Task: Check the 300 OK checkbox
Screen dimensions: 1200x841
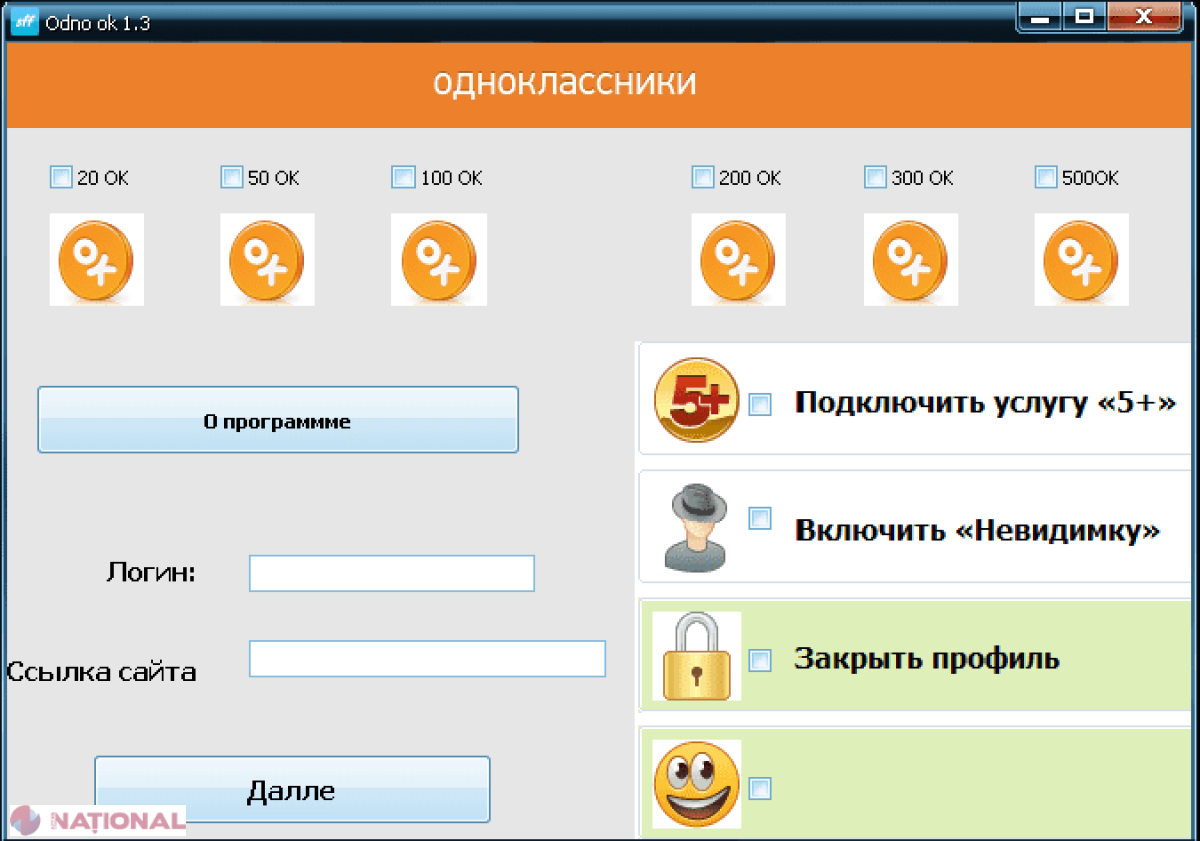Action: click(x=875, y=177)
